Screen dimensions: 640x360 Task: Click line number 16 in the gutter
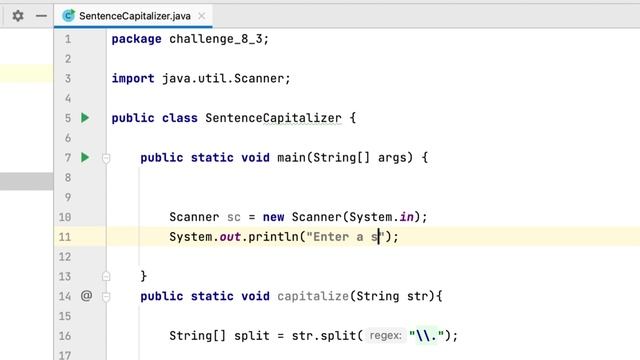point(65,336)
